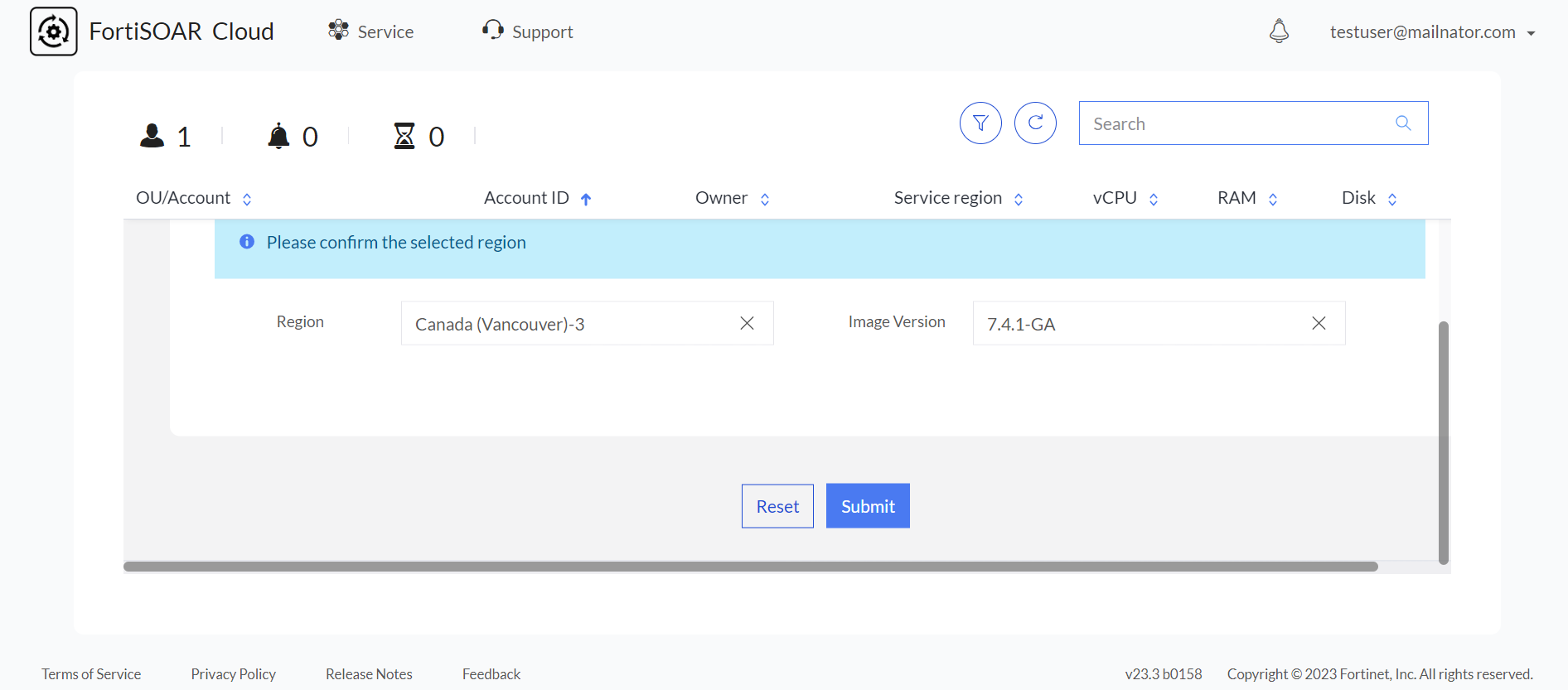Click the 'Please confirm the selected region' message

396,243
